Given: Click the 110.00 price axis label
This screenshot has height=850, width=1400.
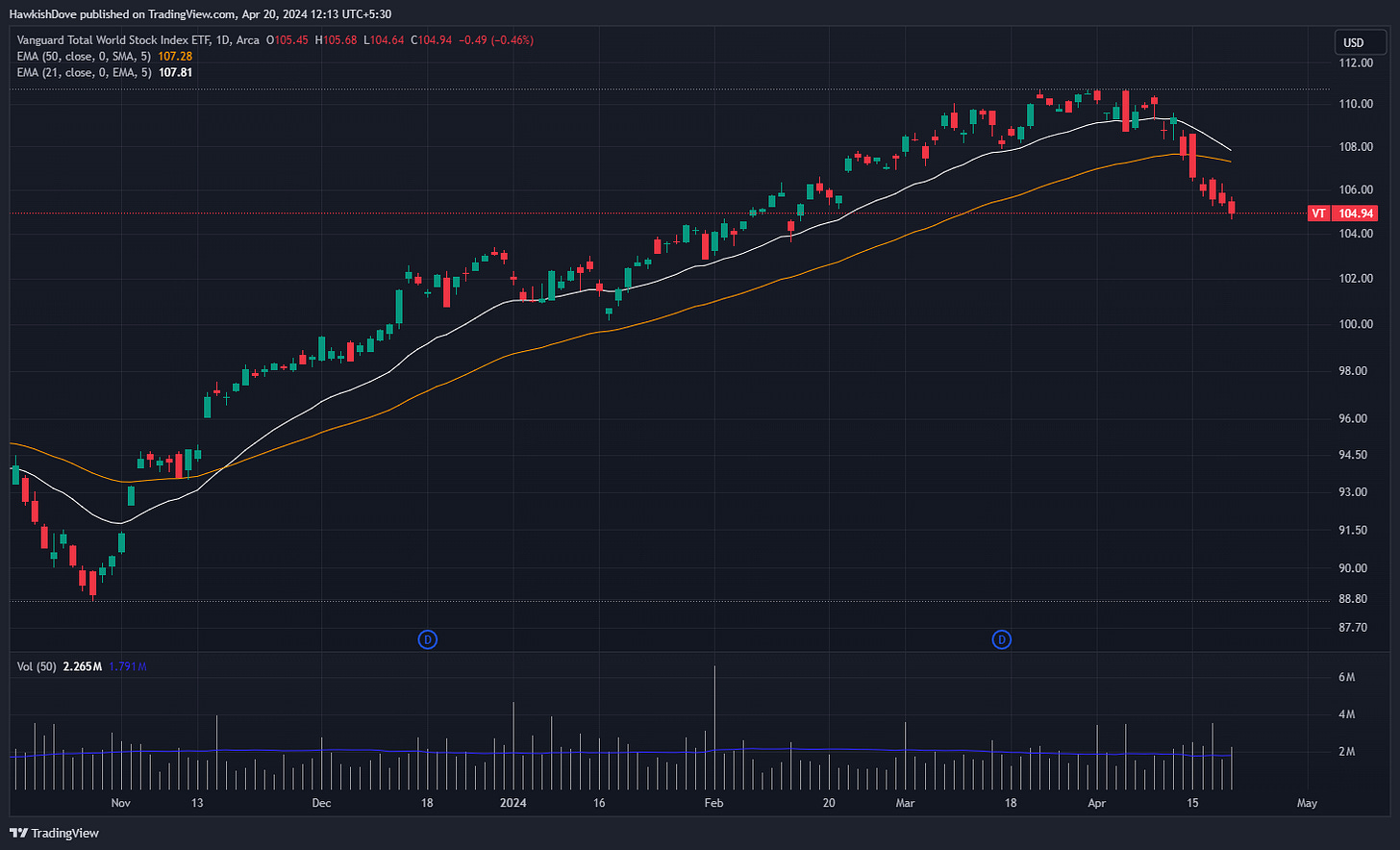Looking at the screenshot, I should (x=1357, y=104).
